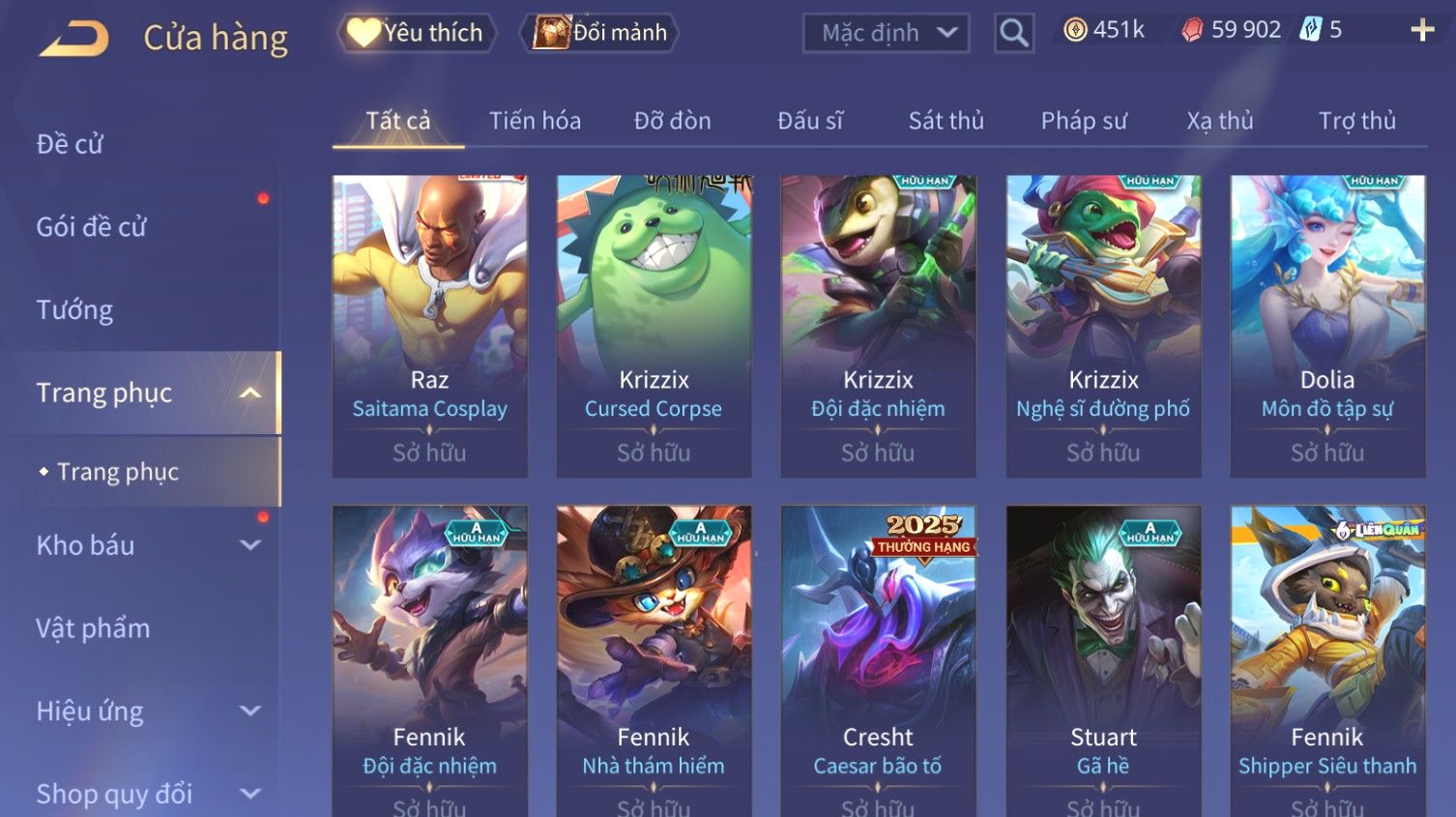The image size is (1456, 817).
Task: Open the Yêu thích heart favorites
Action: point(416,33)
